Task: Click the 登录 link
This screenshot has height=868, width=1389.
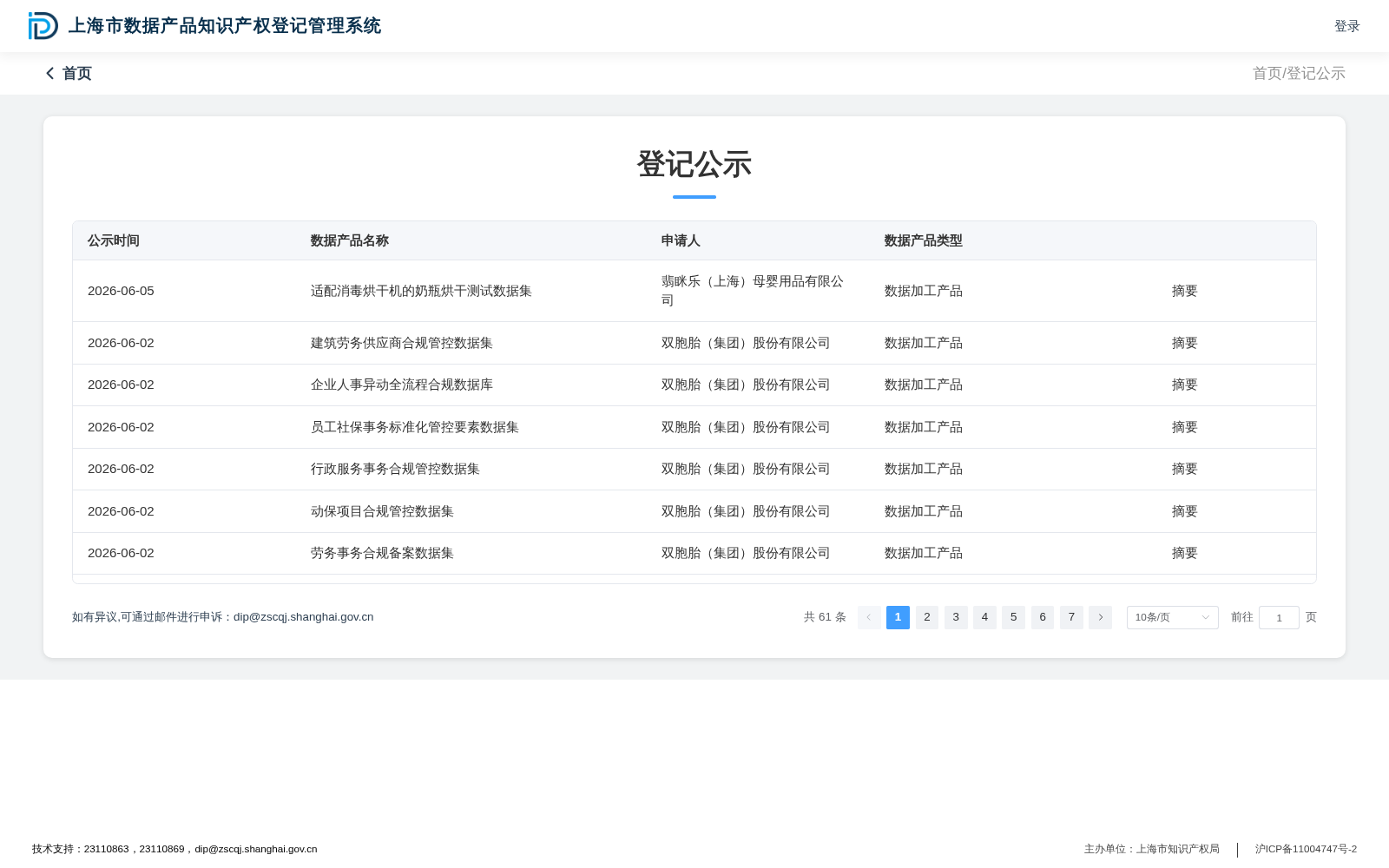Action: pos(1346,26)
